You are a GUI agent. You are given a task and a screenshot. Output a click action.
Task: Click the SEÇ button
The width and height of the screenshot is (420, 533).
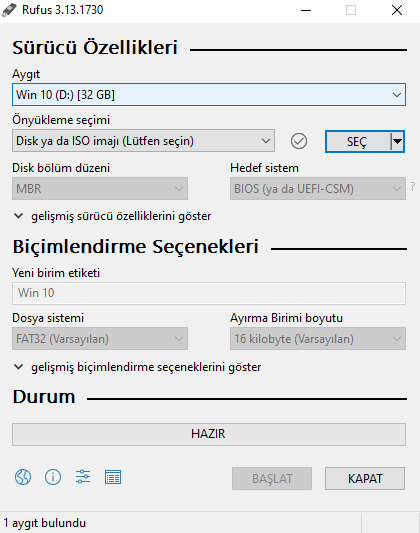pos(357,141)
